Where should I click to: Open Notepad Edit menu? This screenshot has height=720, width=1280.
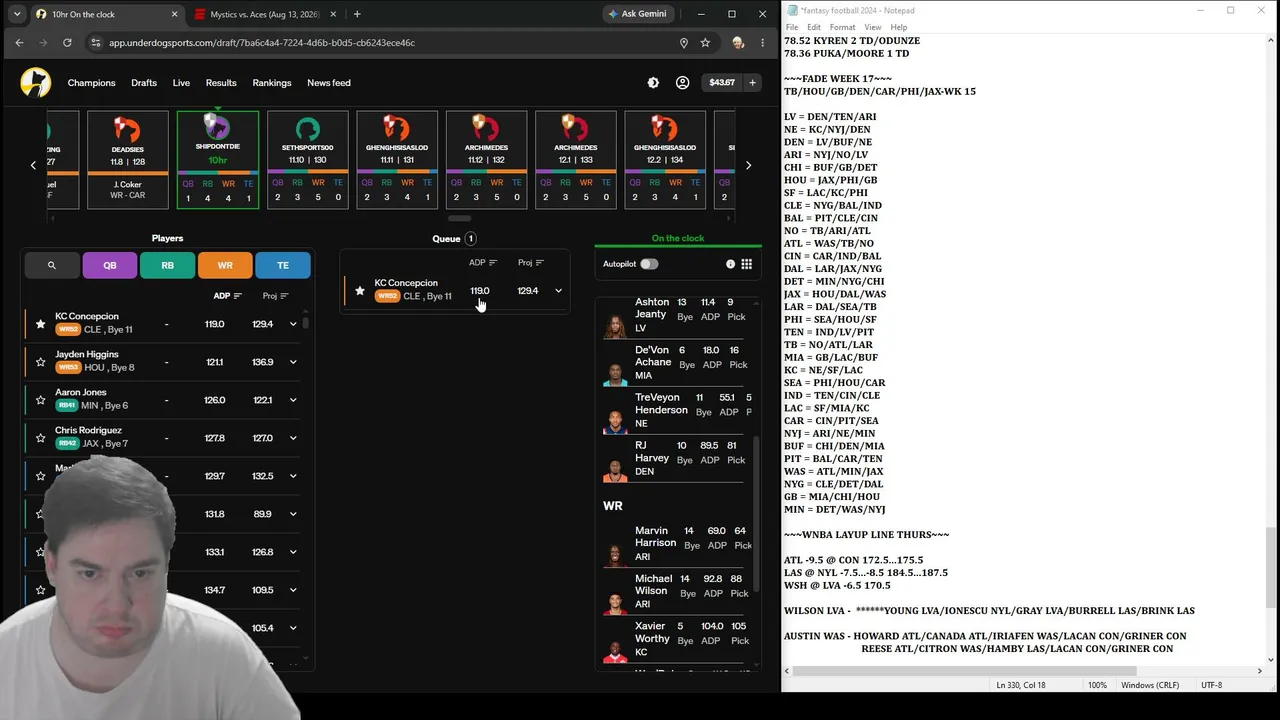(814, 27)
